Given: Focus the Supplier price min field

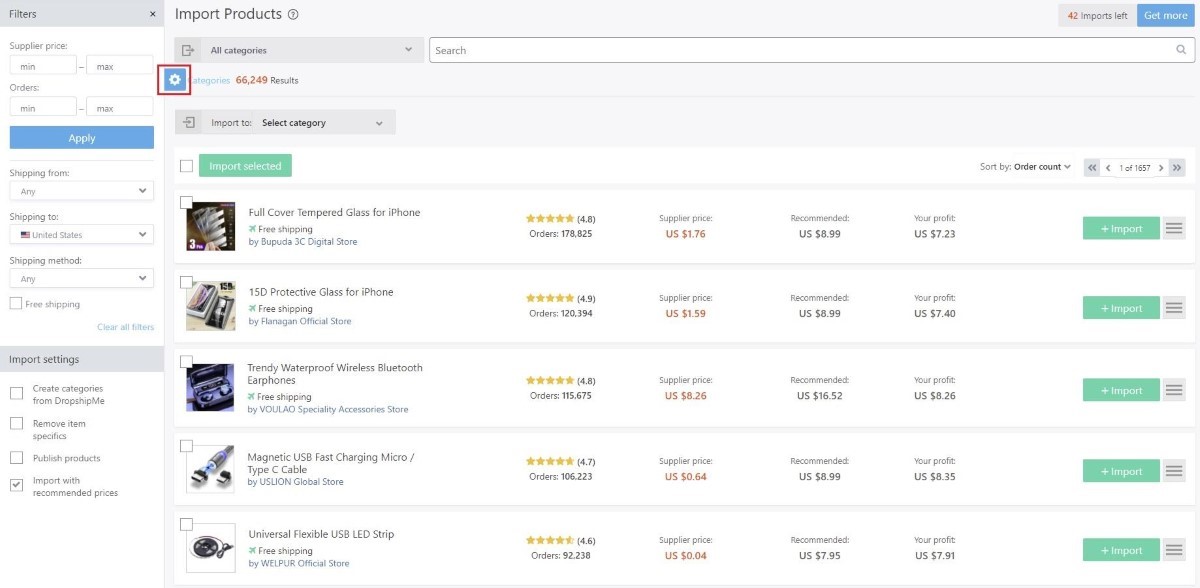Looking at the screenshot, I should coord(43,66).
